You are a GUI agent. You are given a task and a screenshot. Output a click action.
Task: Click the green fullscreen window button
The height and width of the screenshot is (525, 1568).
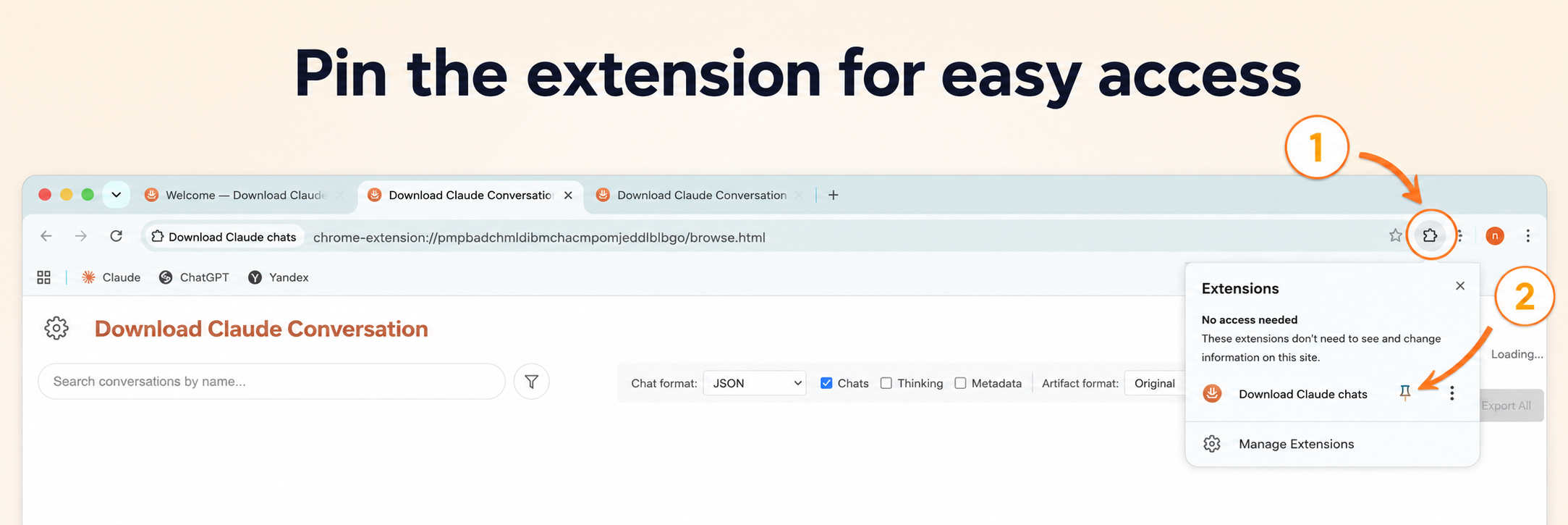point(88,194)
